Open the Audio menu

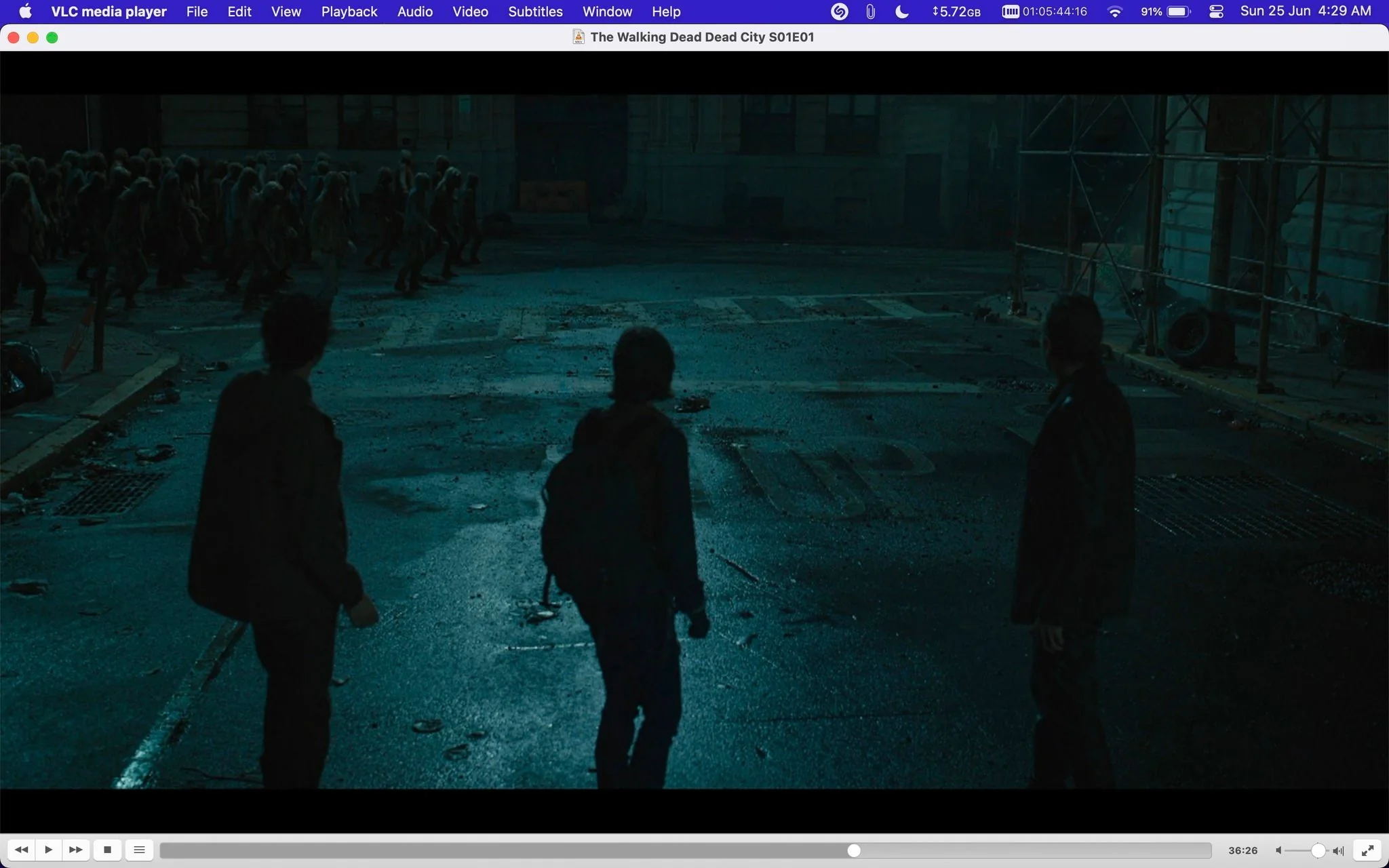(415, 12)
